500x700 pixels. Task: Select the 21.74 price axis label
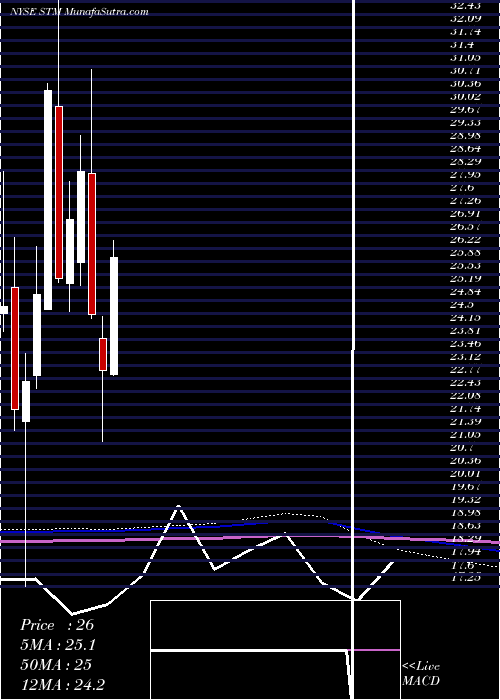tap(466, 408)
